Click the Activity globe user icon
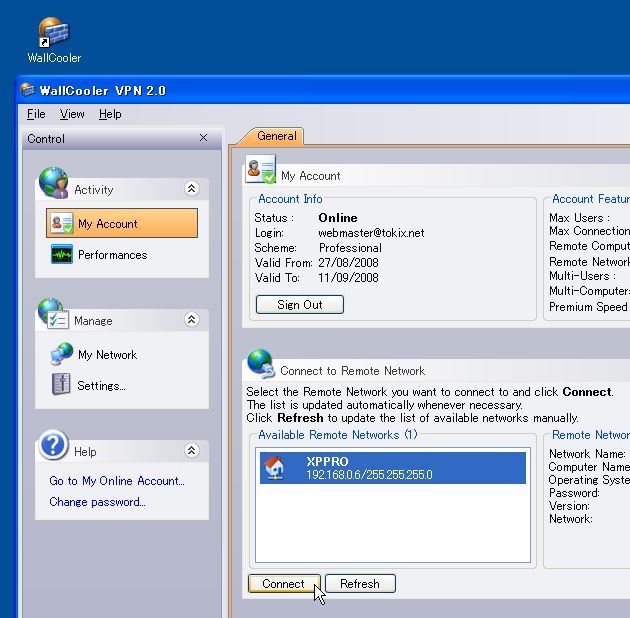 tap(54, 183)
